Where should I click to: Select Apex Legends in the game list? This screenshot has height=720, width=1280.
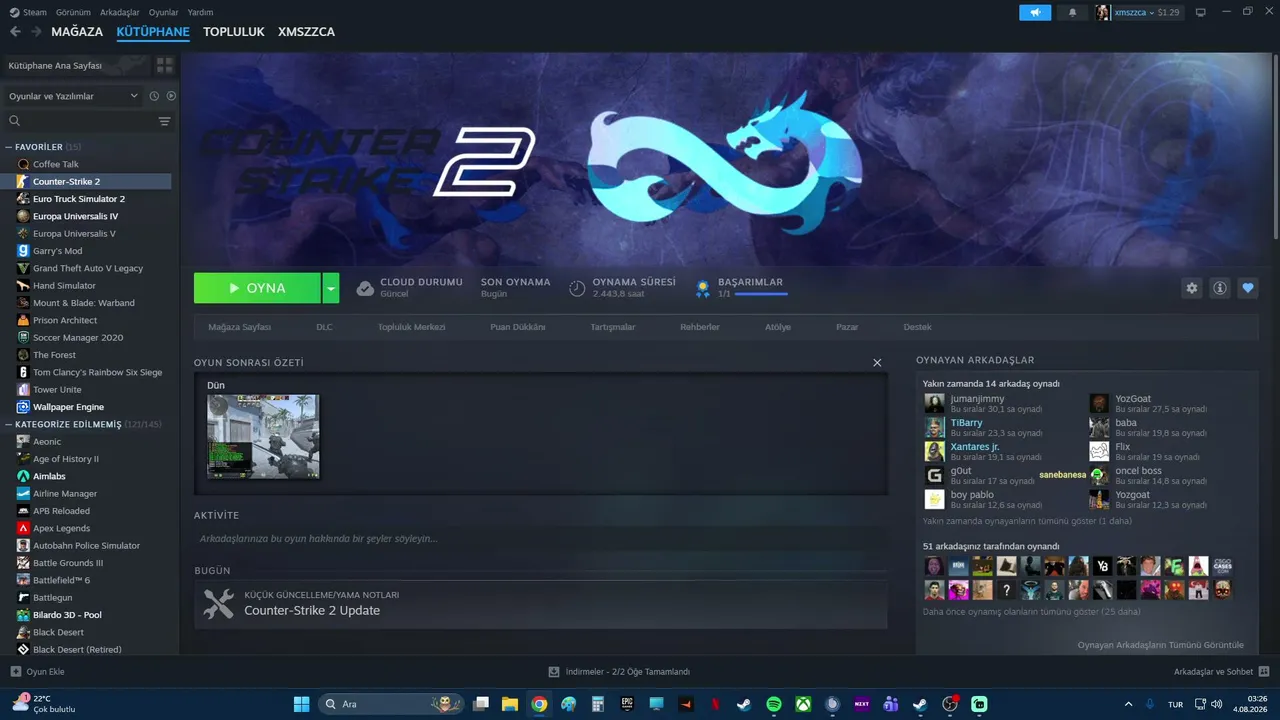(x=61, y=528)
